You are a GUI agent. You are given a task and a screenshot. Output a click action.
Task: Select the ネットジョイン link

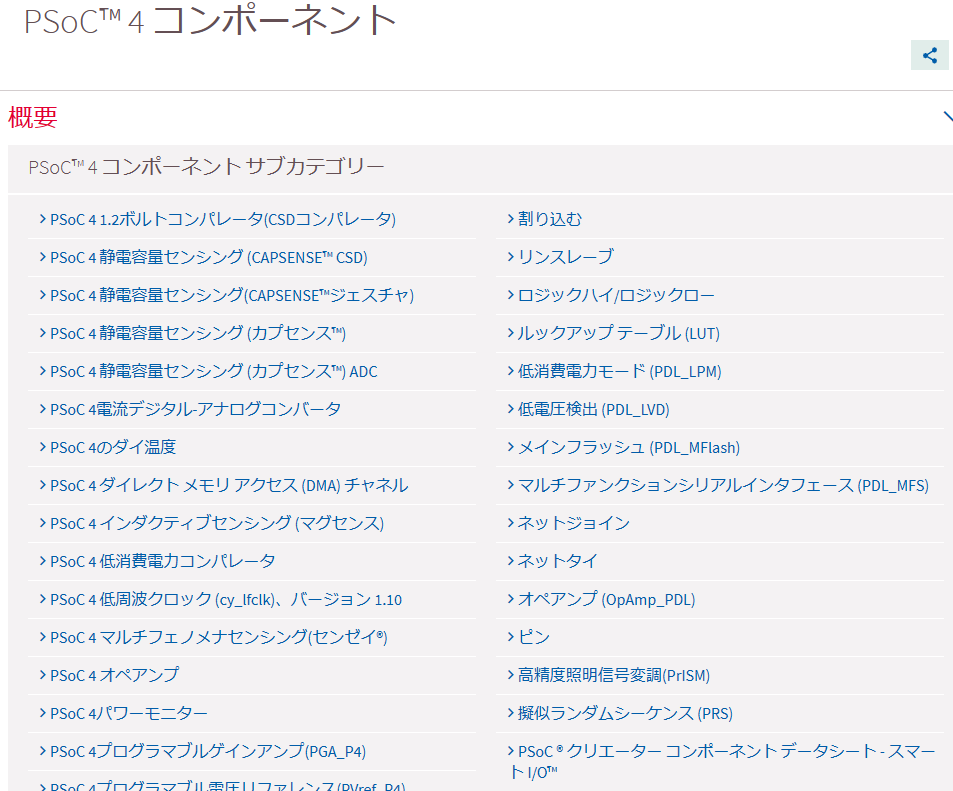click(x=573, y=523)
